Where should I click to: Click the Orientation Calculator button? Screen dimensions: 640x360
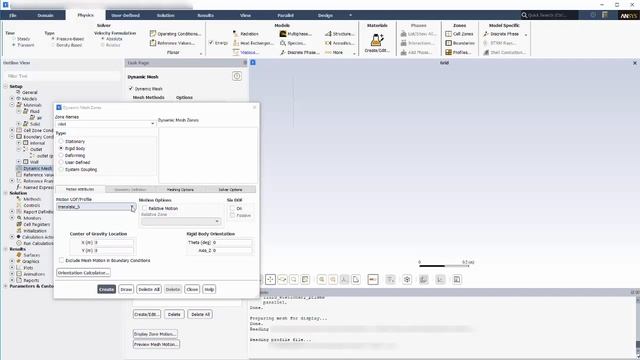click(83, 272)
